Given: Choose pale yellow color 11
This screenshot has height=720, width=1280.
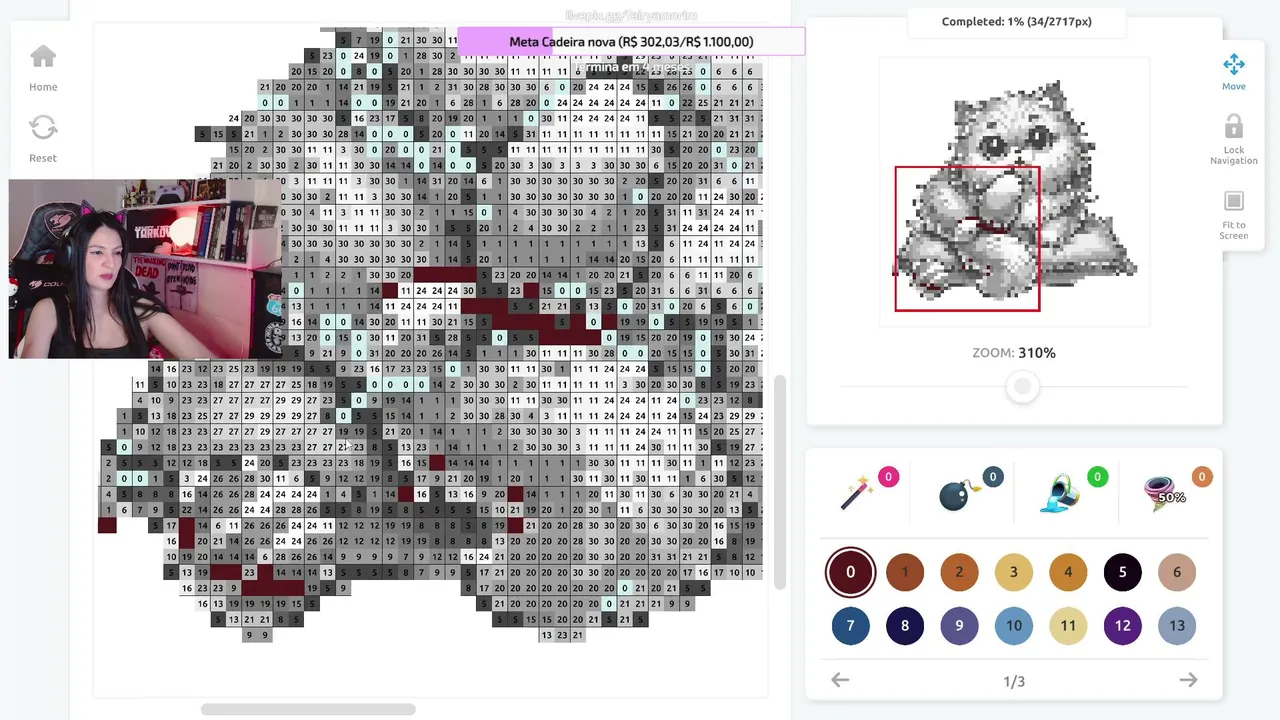Looking at the screenshot, I should pyautogui.click(x=1068, y=626).
